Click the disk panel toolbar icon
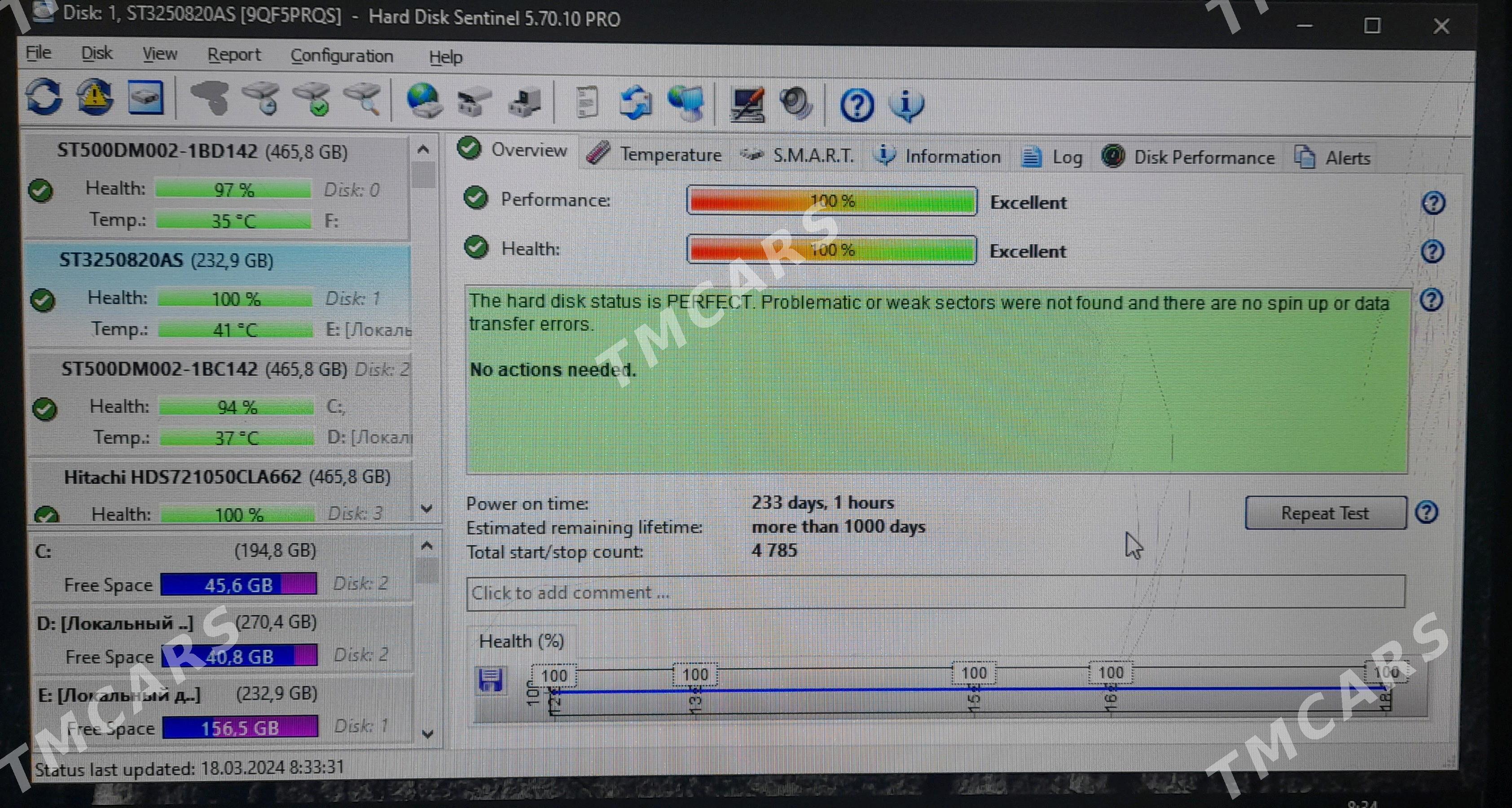The height and width of the screenshot is (808, 1512). 145,97
